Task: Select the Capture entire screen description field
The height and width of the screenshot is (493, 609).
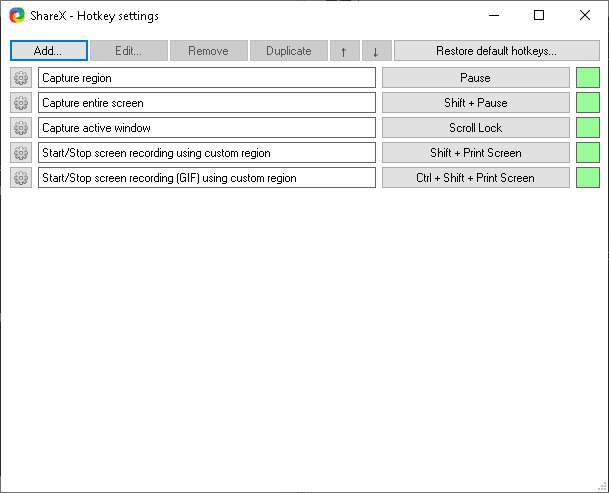Action: point(206,103)
